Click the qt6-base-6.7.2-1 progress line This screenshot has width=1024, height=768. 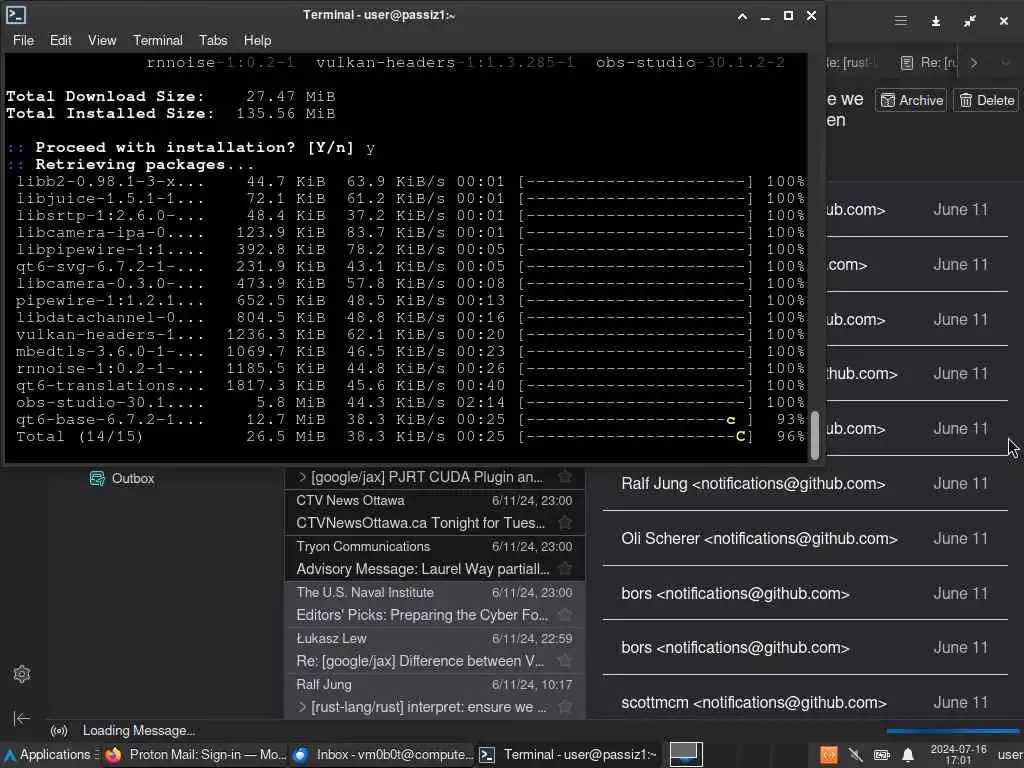coord(410,420)
